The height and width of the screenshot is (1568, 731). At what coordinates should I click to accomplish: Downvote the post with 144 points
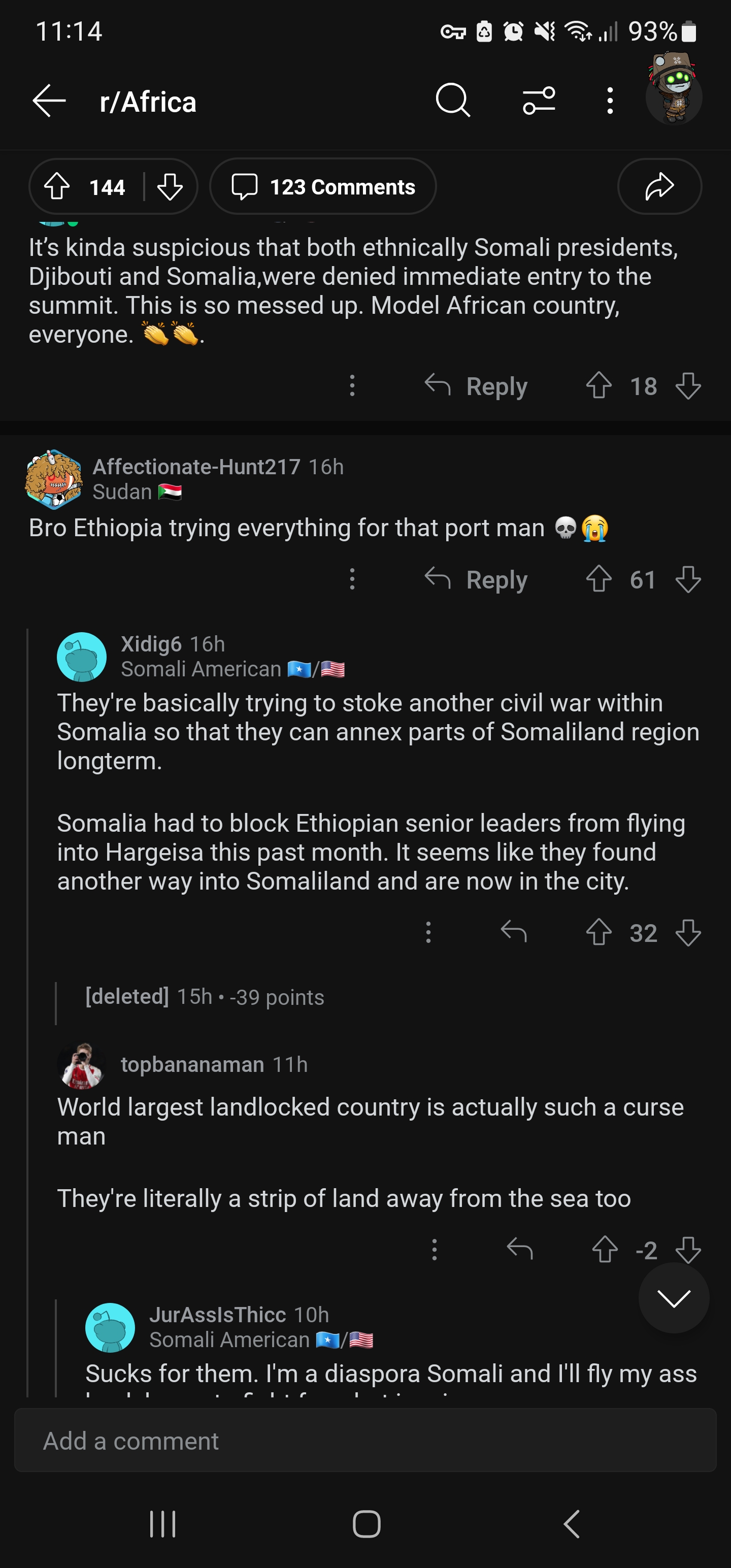[x=170, y=186]
